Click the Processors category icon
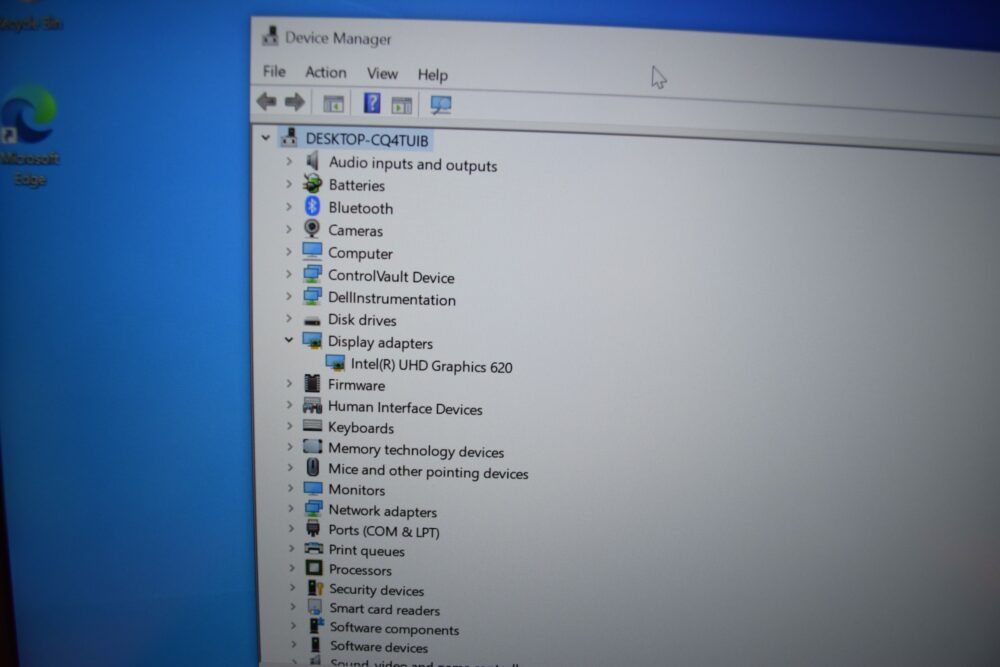This screenshot has width=1000, height=667. point(314,568)
